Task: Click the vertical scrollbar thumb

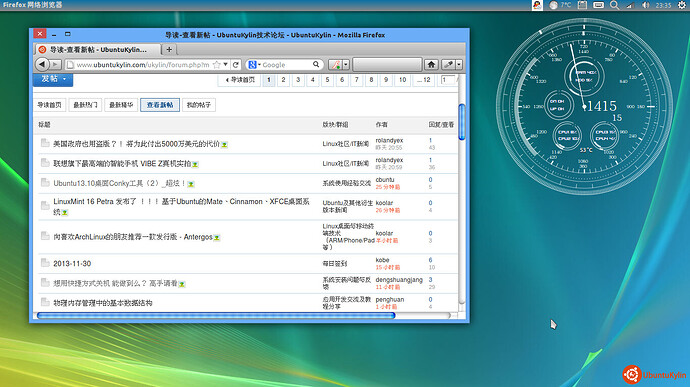Action: [x=462, y=122]
